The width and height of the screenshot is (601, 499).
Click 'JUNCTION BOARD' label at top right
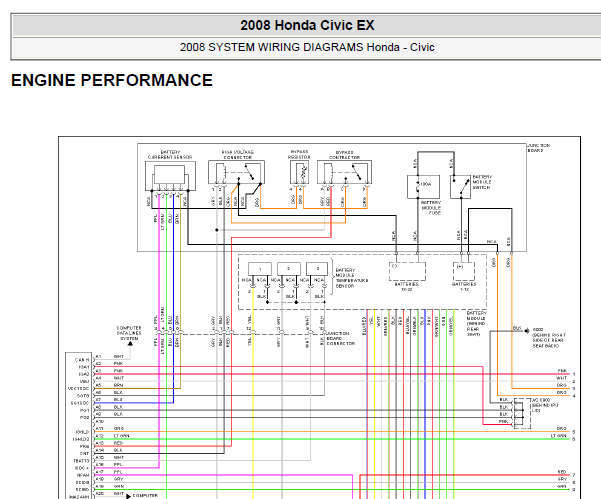tap(539, 148)
